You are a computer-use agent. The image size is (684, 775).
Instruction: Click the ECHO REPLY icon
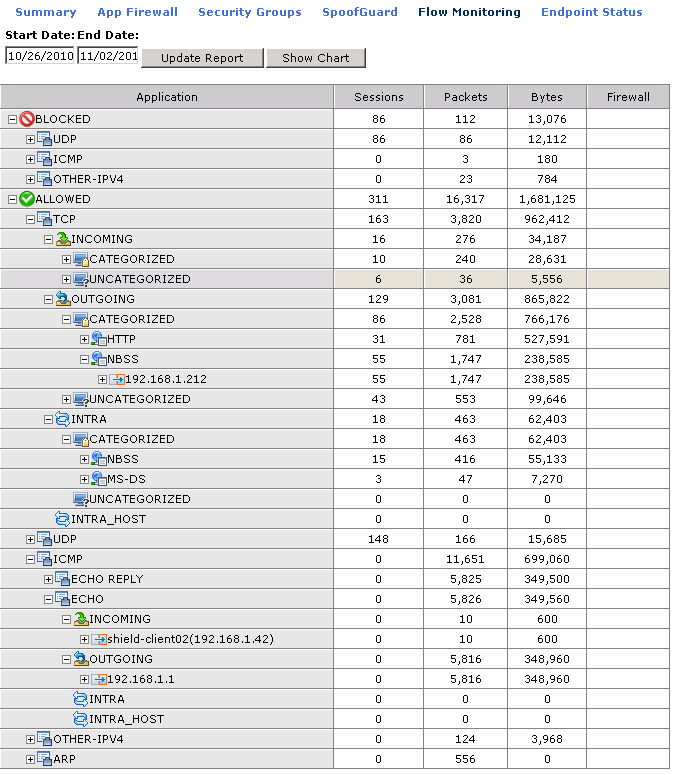point(63,579)
